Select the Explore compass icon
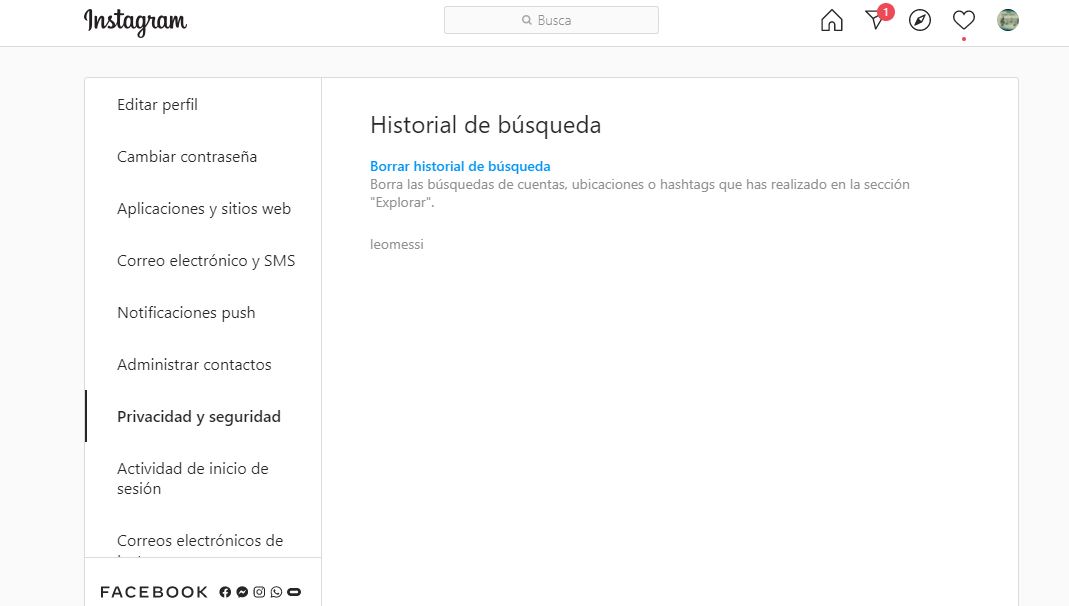The width and height of the screenshot is (1069, 606). [x=920, y=20]
